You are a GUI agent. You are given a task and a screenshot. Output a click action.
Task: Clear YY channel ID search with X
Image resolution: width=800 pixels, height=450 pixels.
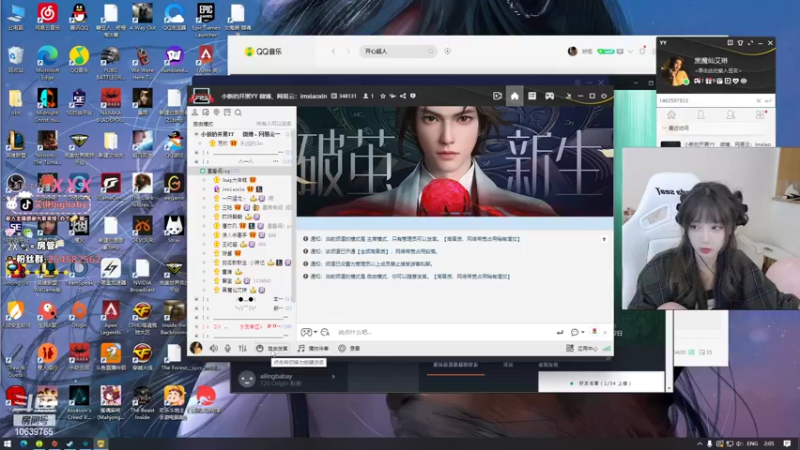758,101
